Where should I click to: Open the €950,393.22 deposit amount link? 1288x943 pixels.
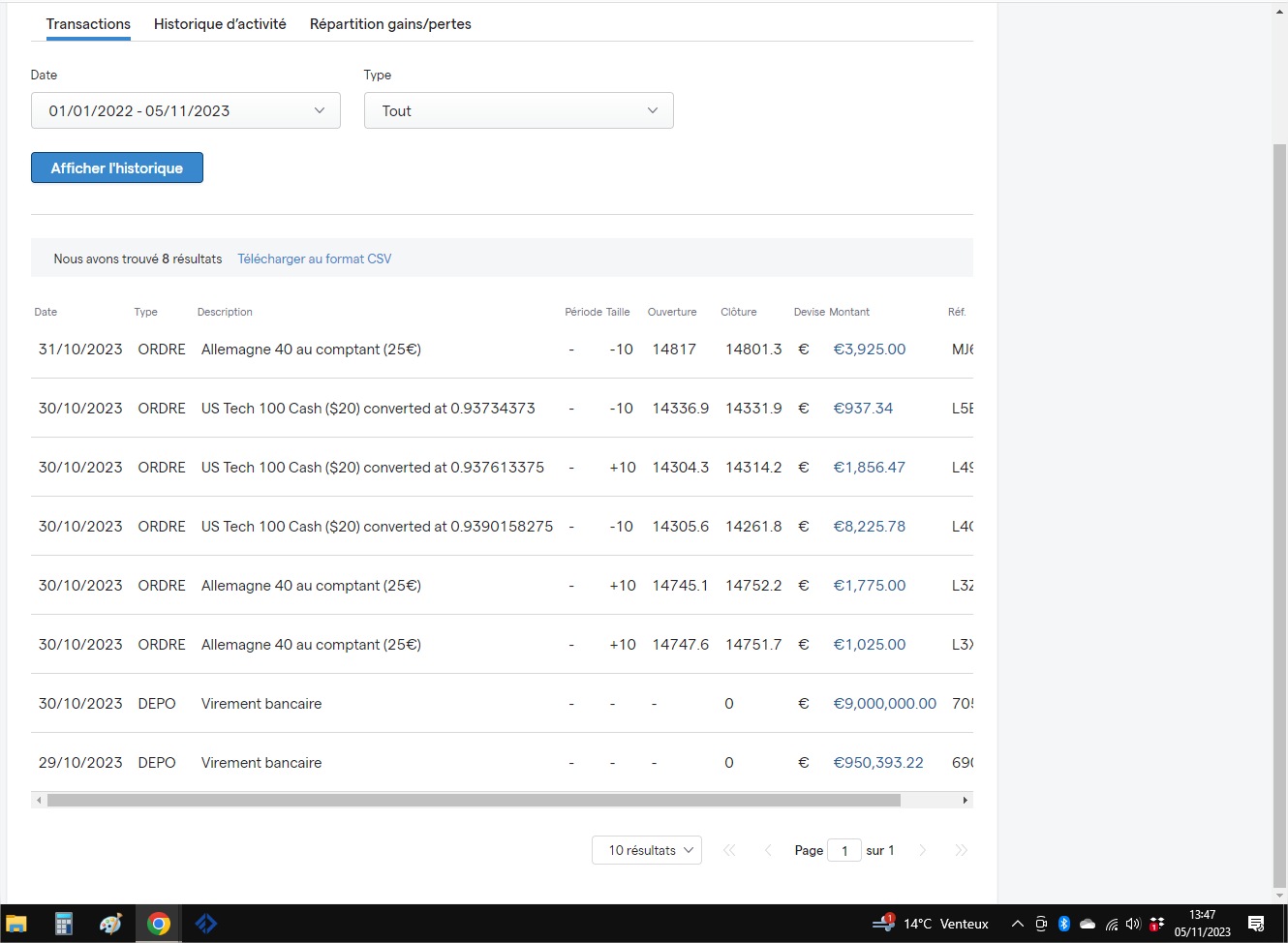pyautogui.click(x=878, y=763)
